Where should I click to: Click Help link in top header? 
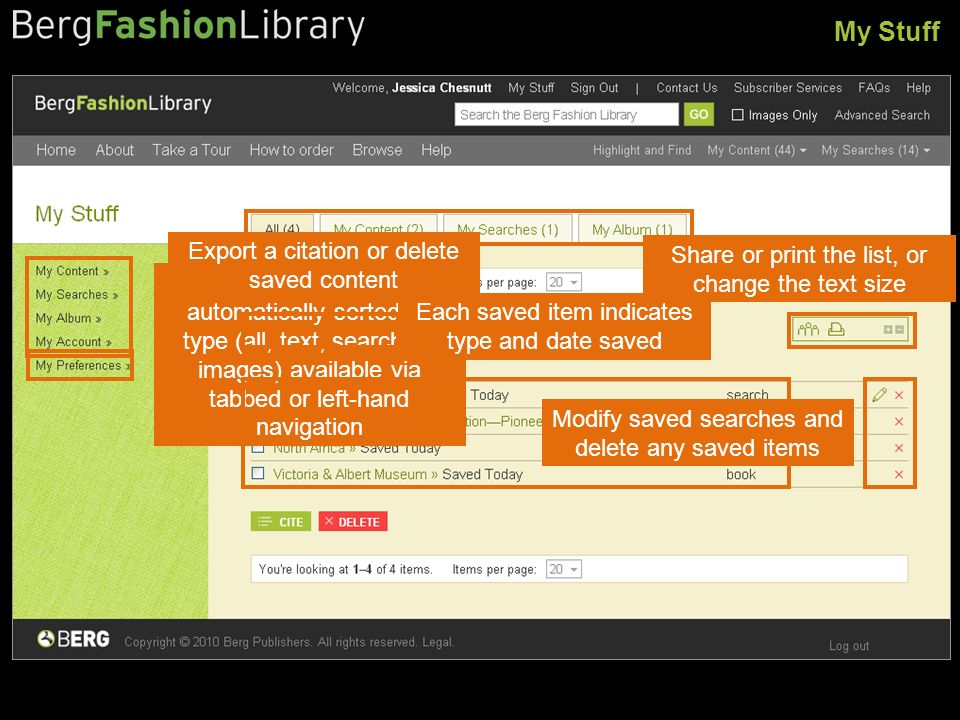[x=918, y=88]
